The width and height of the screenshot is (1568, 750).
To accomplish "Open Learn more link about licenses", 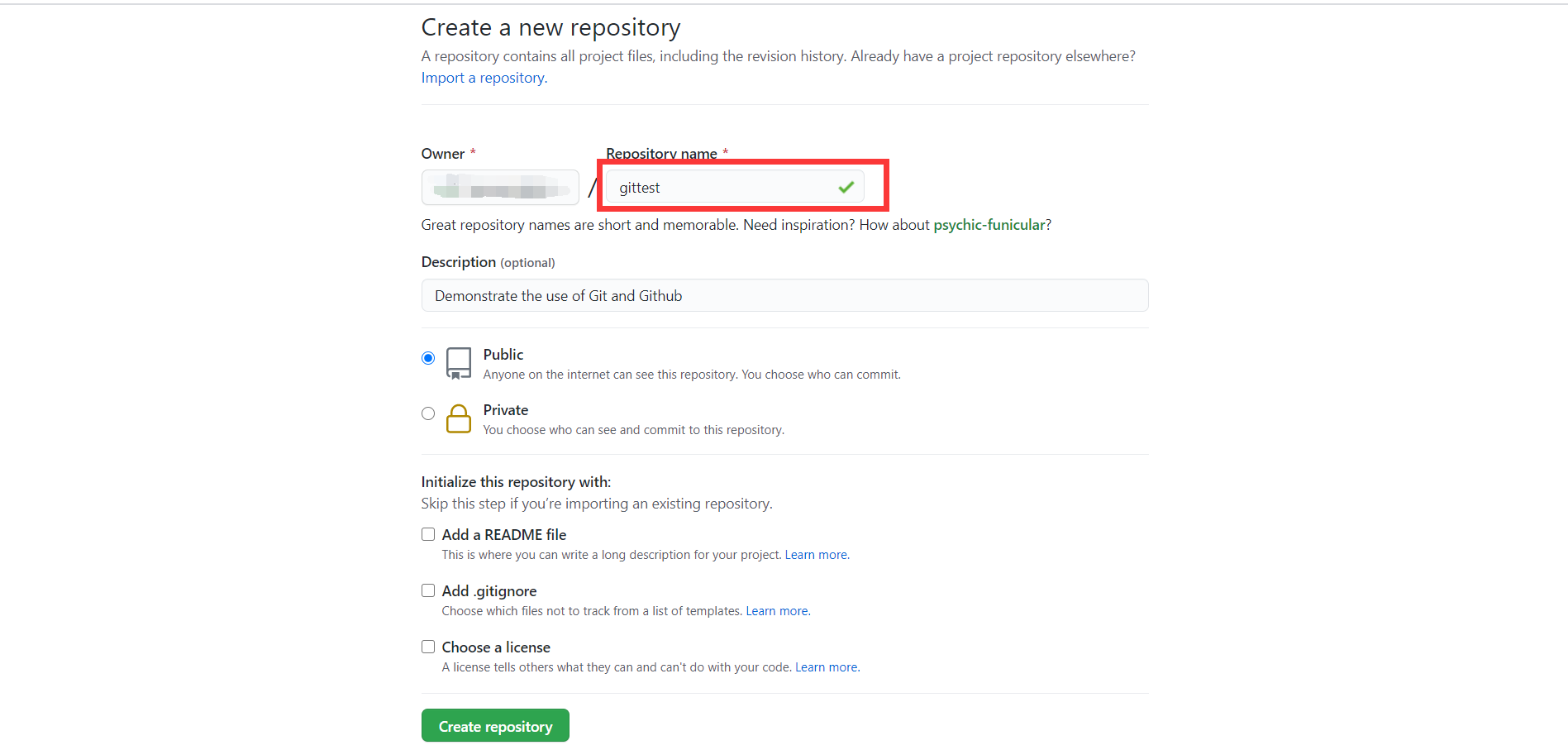I will coord(827,667).
